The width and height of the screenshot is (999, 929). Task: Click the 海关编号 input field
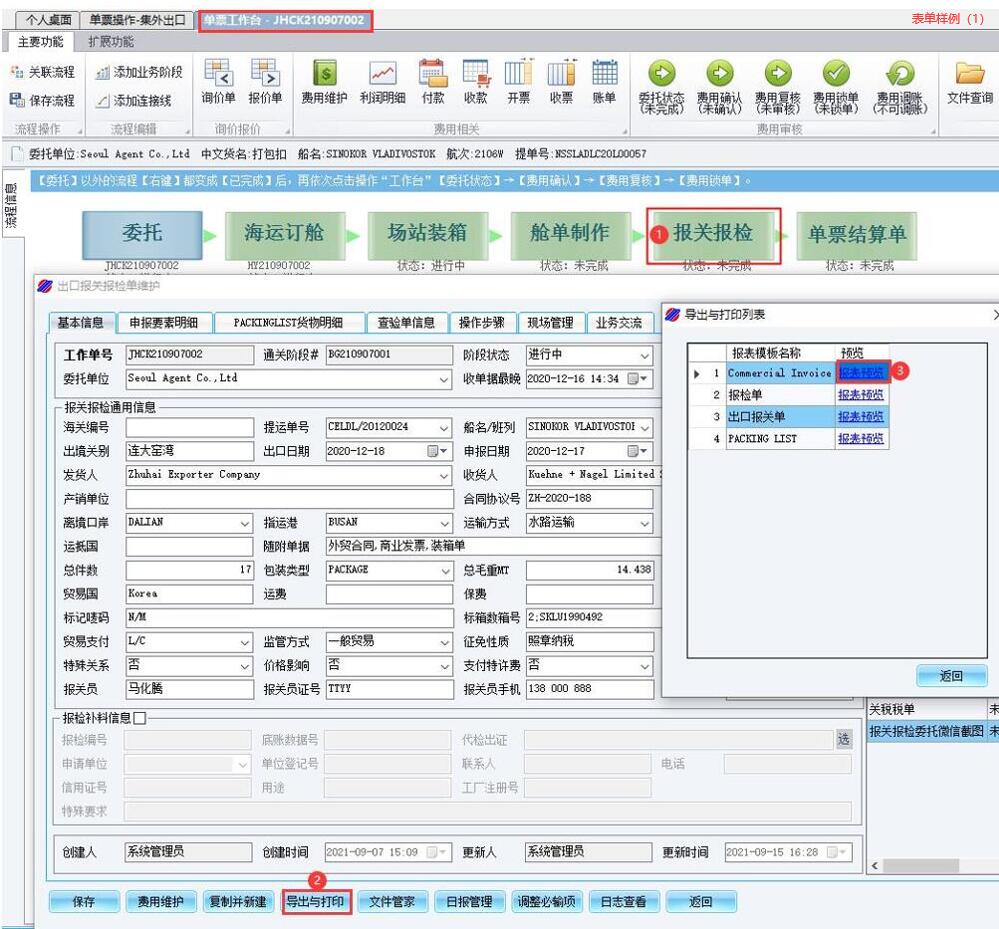[188, 428]
